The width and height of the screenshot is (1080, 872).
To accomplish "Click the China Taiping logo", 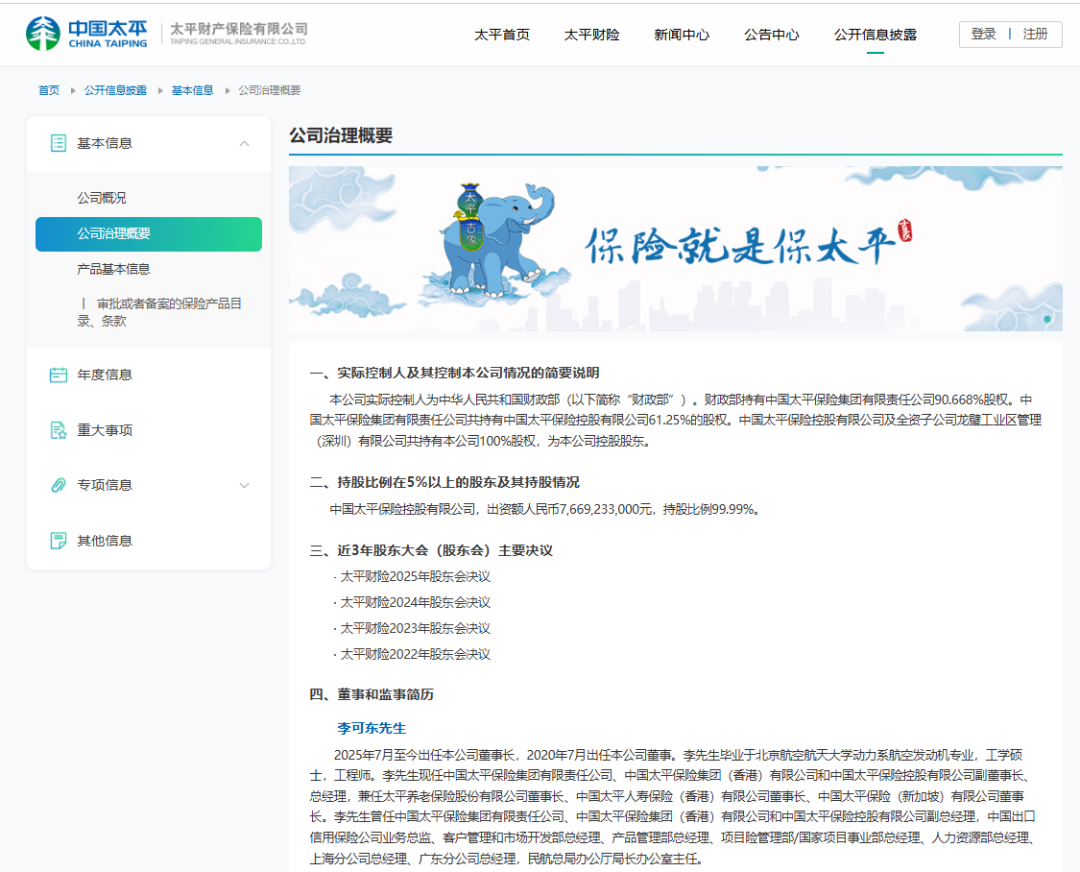I will point(87,33).
